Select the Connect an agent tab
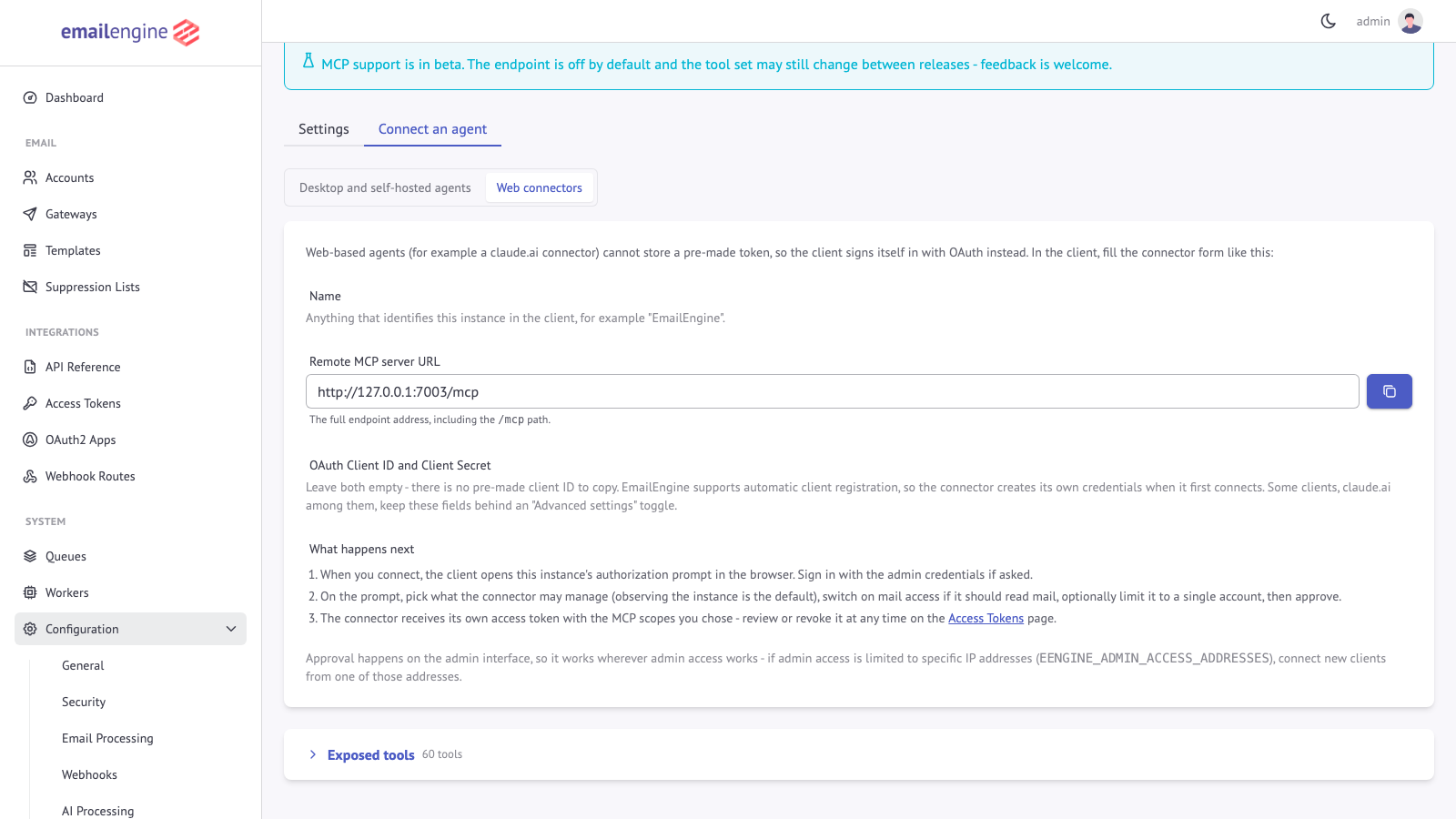 pyautogui.click(x=432, y=129)
